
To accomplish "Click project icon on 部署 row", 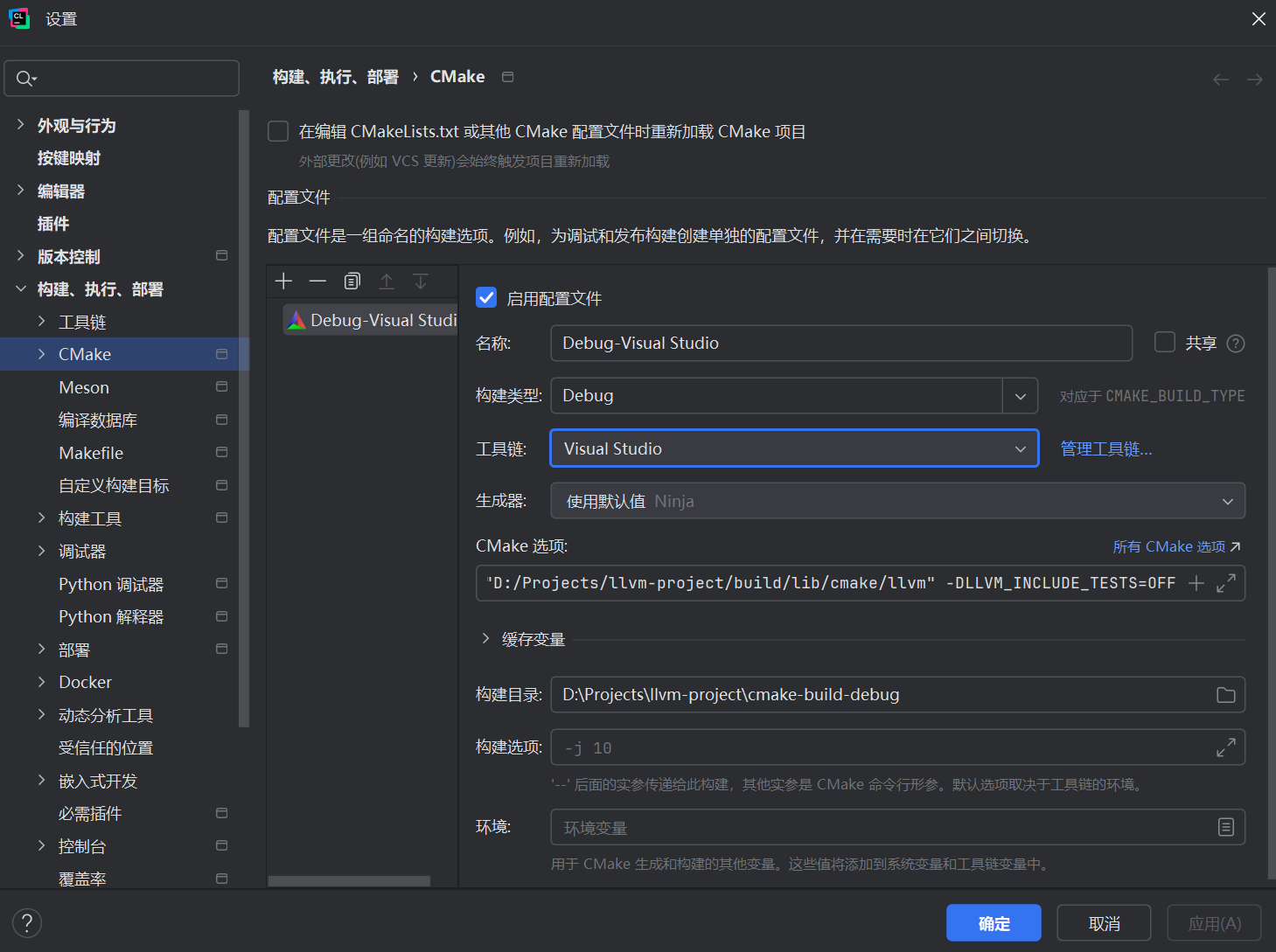I will [x=221, y=649].
